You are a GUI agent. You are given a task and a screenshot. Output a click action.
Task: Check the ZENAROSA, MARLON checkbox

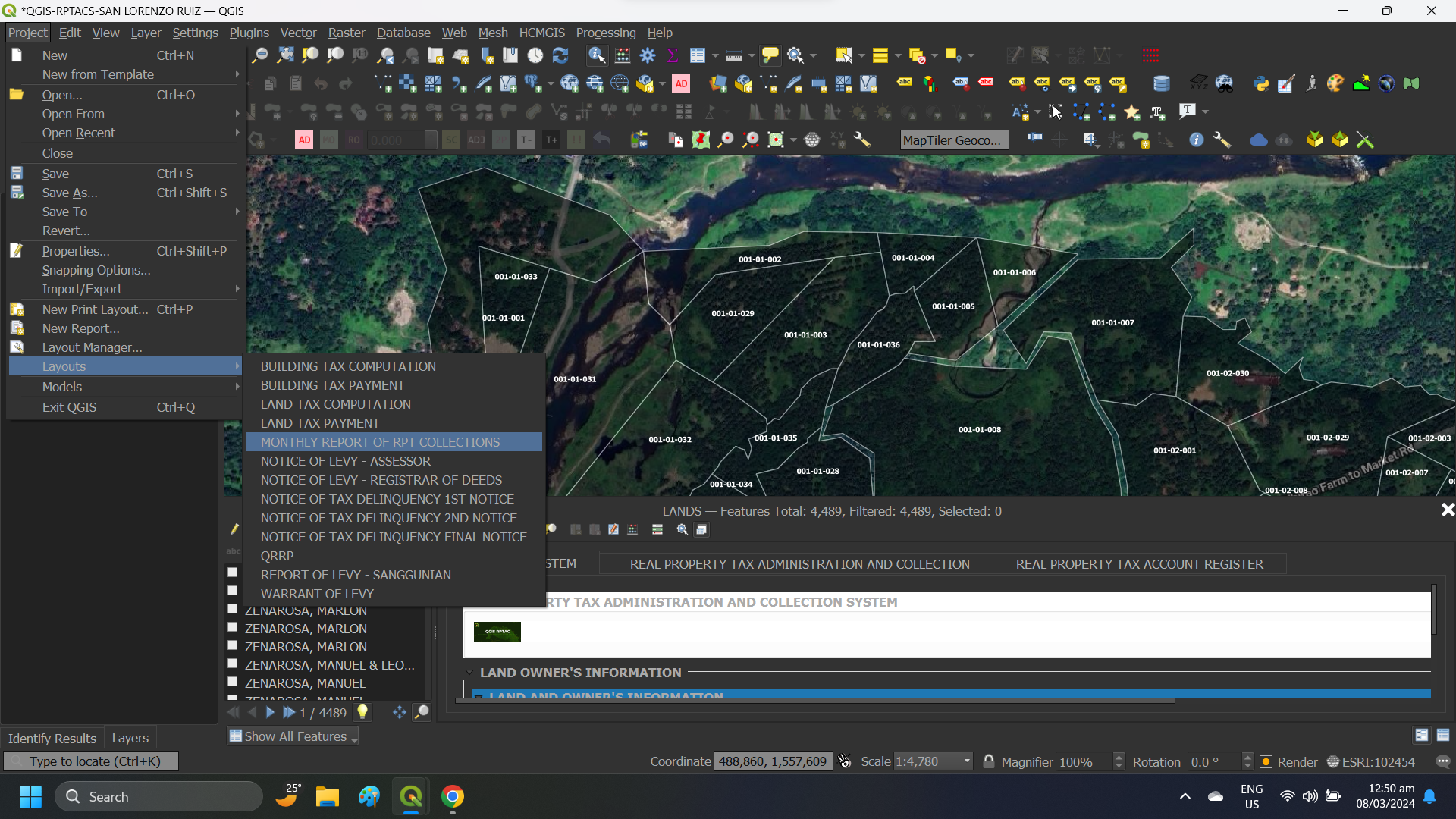coord(232,626)
